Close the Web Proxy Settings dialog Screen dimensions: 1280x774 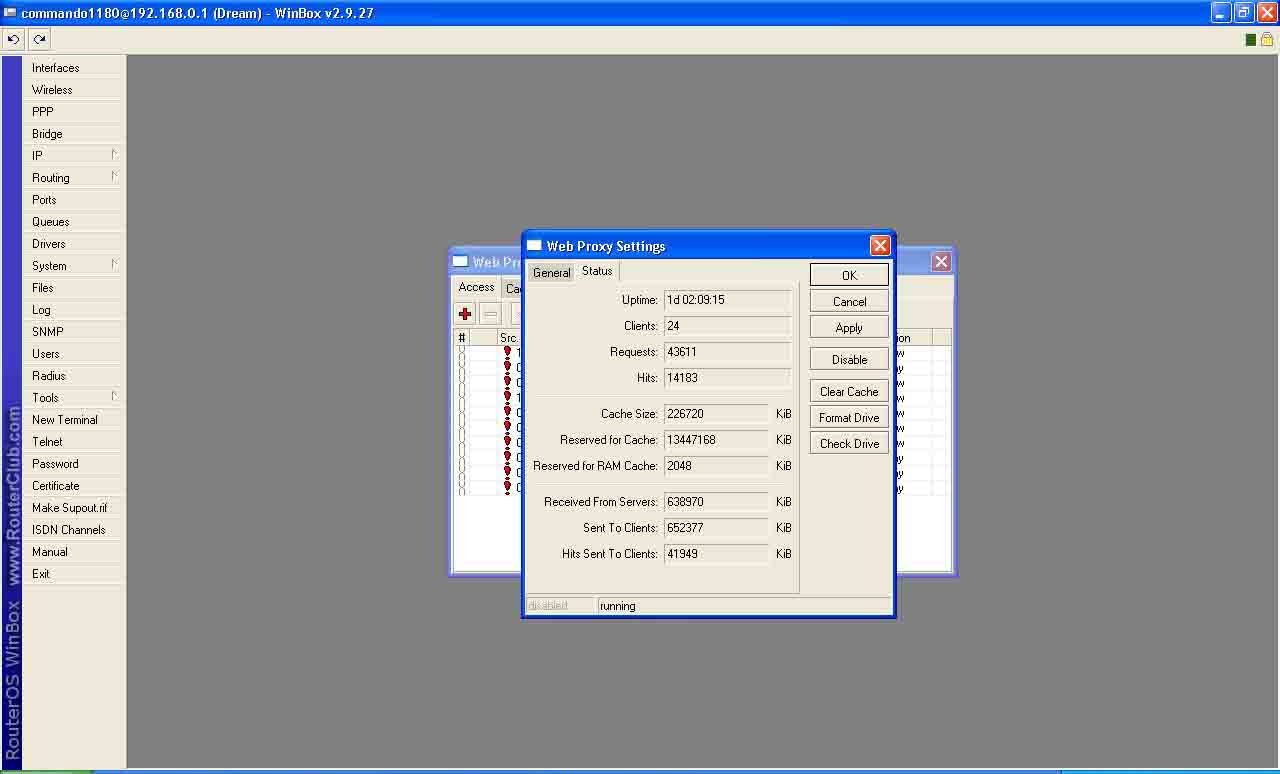click(x=880, y=245)
